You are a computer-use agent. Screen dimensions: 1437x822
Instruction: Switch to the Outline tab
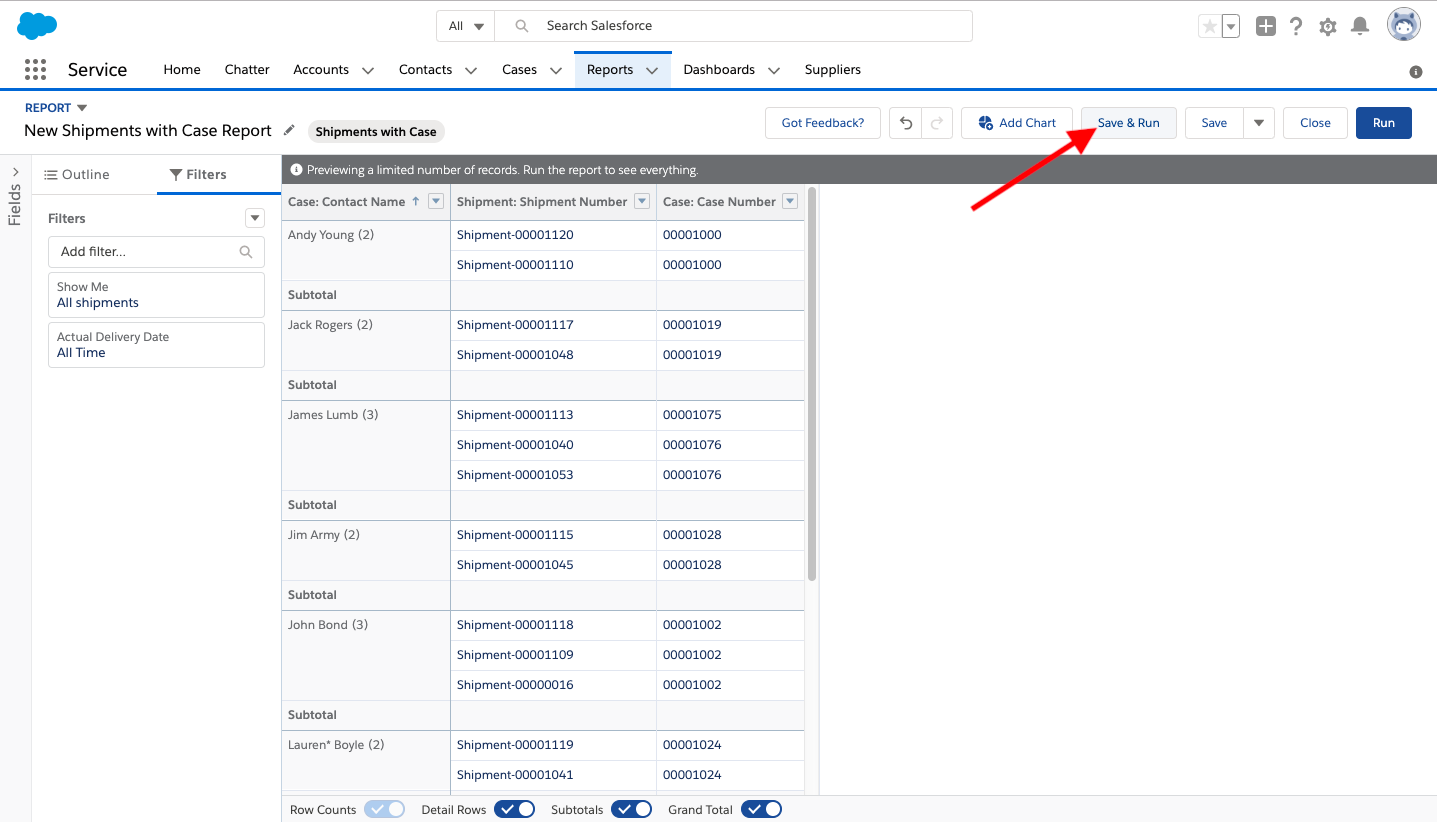(x=77, y=174)
